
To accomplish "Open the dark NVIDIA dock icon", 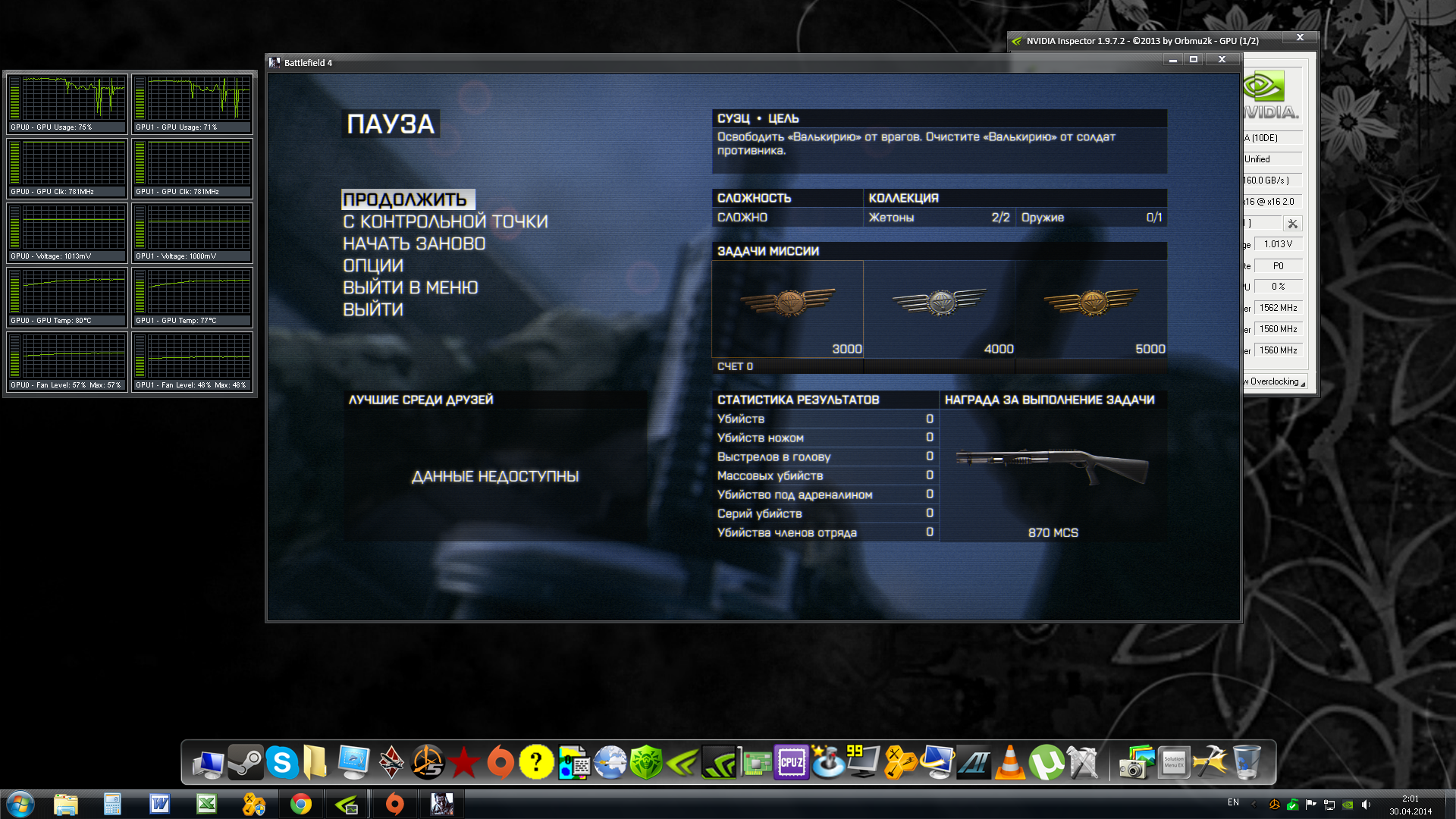I will click(719, 762).
